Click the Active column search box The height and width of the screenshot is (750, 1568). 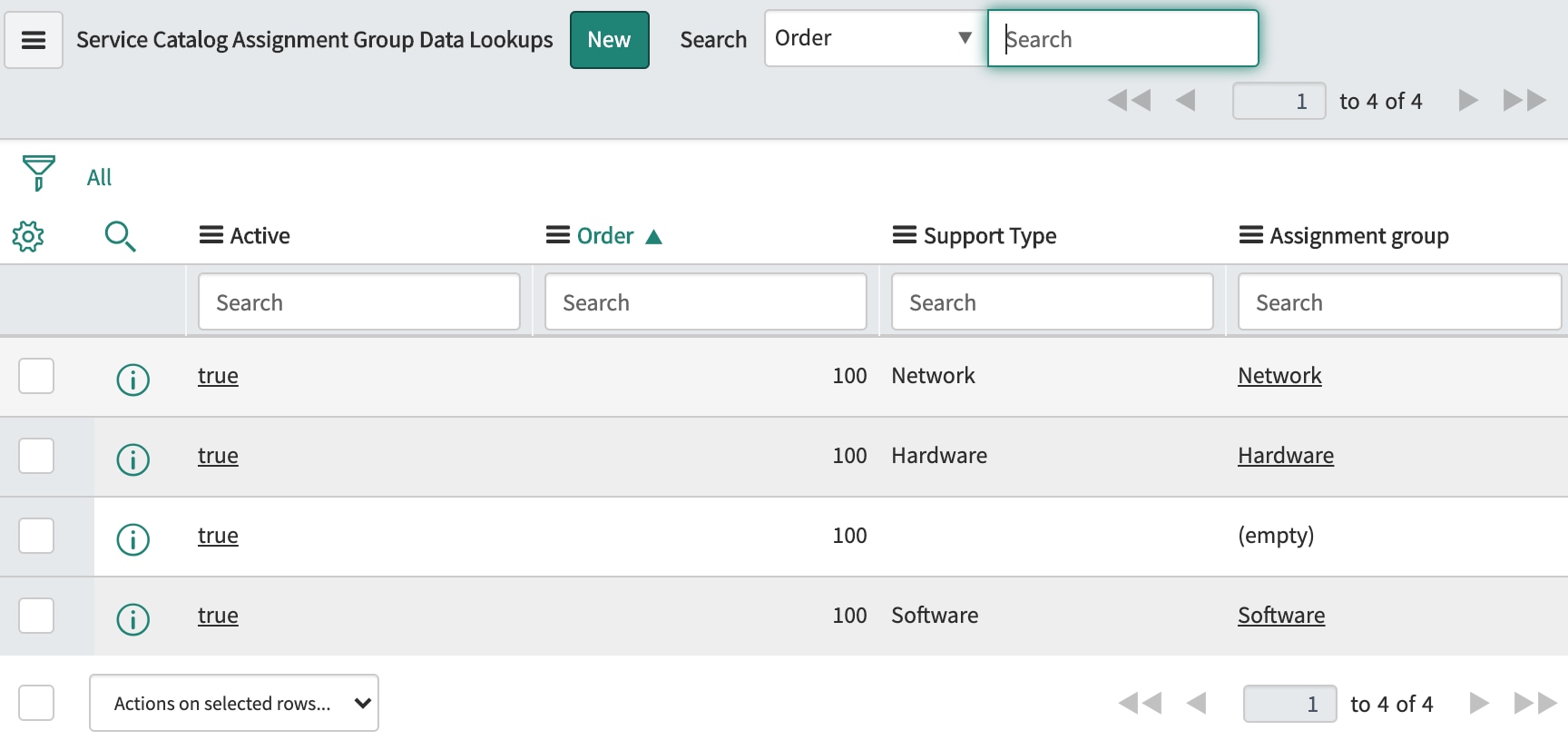tap(359, 302)
